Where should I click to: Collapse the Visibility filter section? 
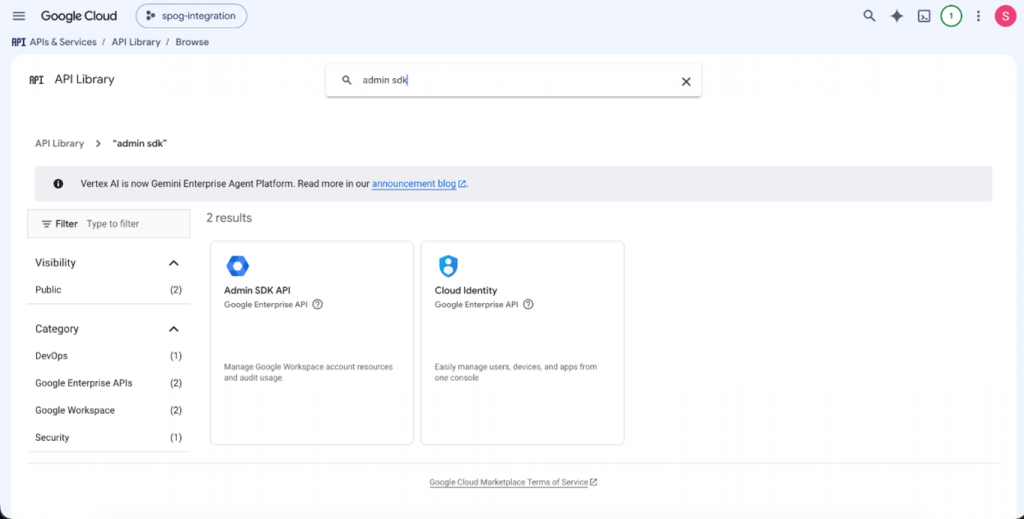174,263
